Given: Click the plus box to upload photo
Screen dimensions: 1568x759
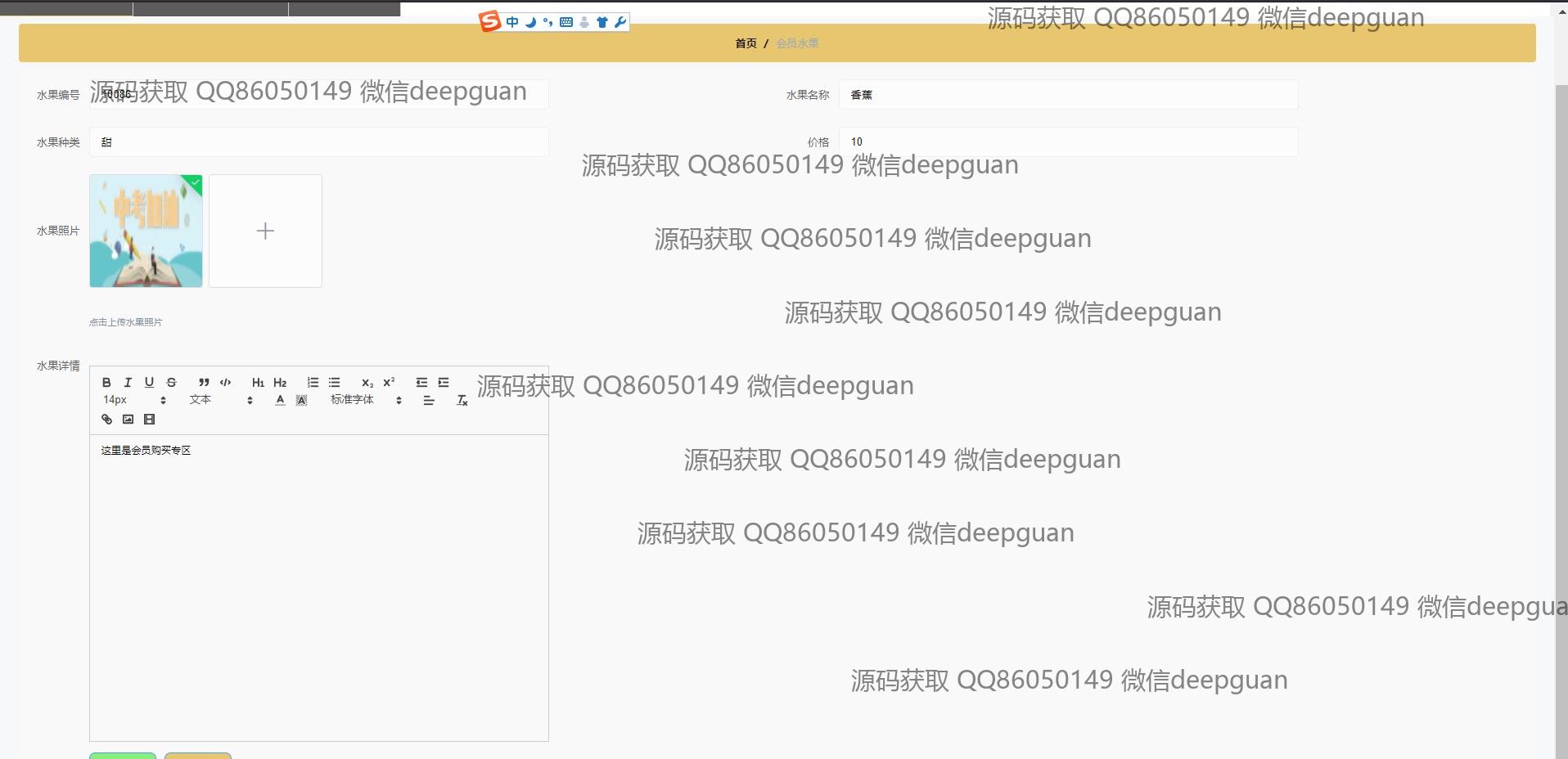Looking at the screenshot, I should (265, 231).
